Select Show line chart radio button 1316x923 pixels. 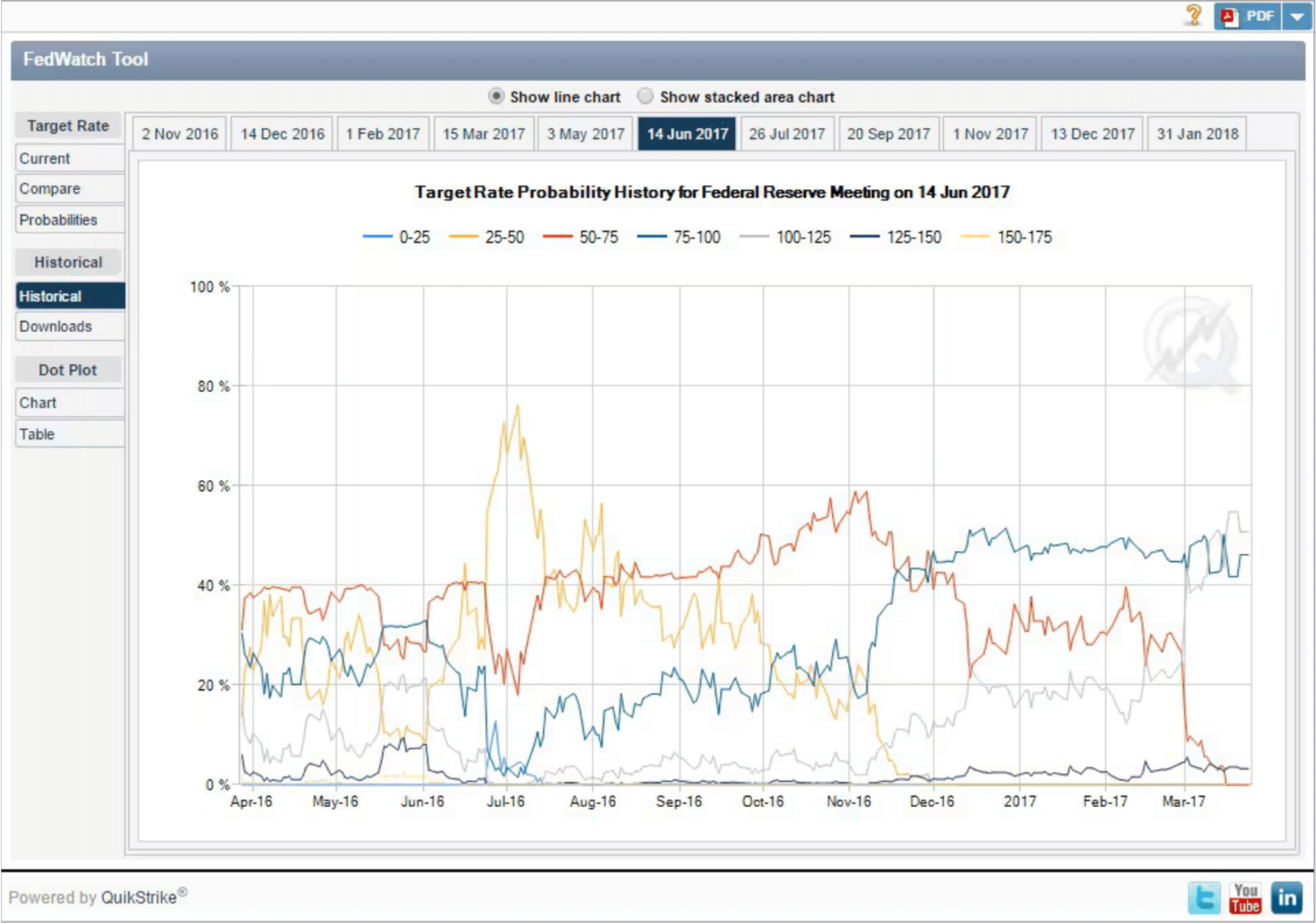496,96
